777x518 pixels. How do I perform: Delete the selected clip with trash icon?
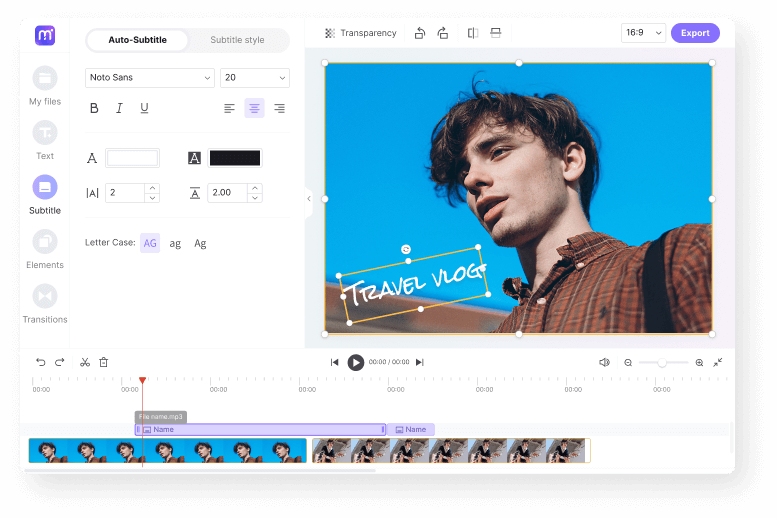(x=104, y=362)
